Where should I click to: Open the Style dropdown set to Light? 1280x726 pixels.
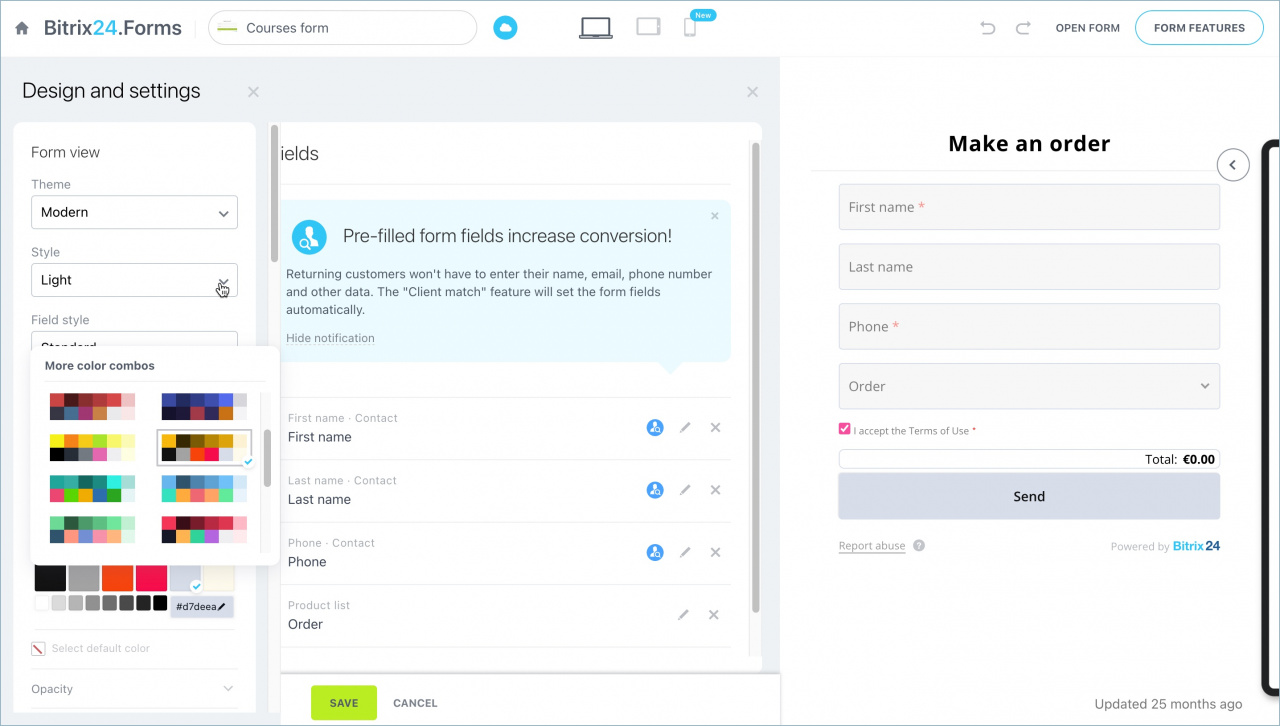(x=134, y=280)
